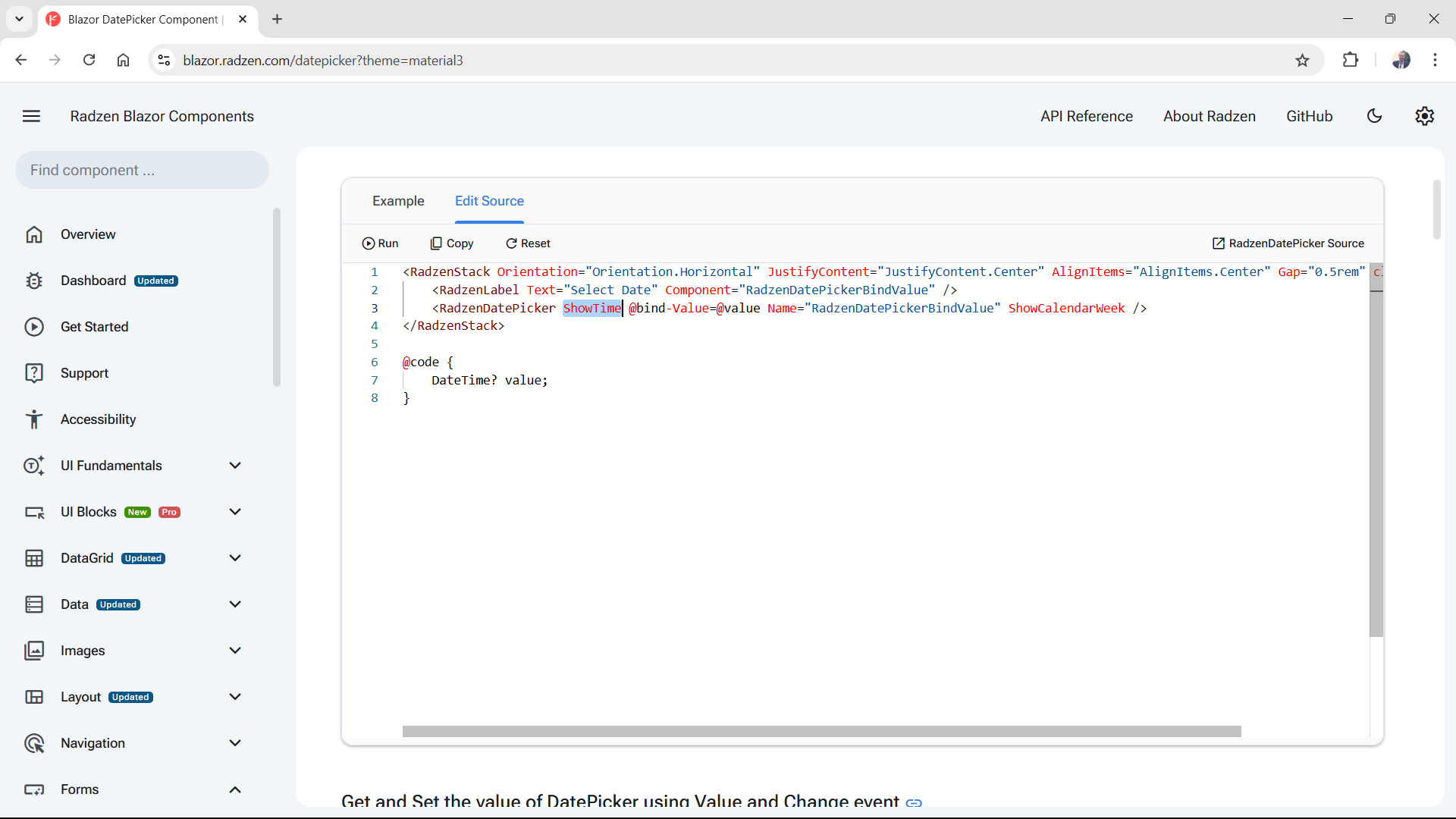Go back to previous page

point(21,60)
